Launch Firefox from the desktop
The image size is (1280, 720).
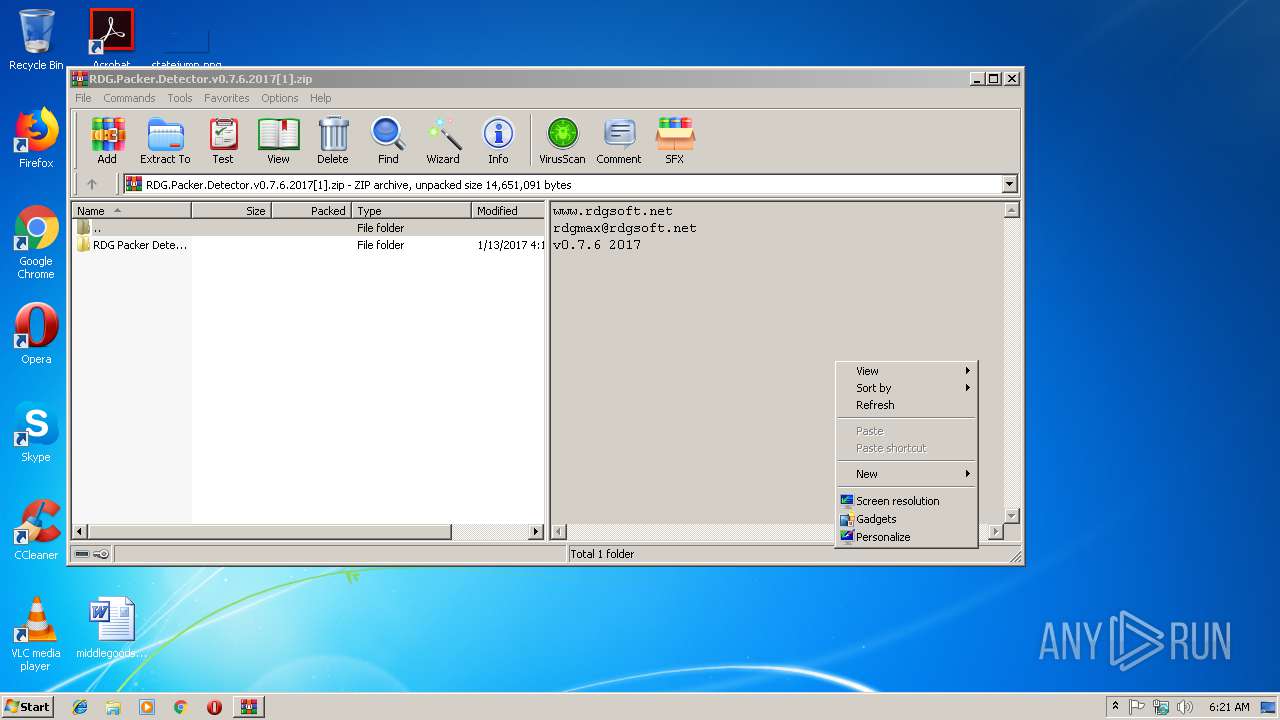36,138
